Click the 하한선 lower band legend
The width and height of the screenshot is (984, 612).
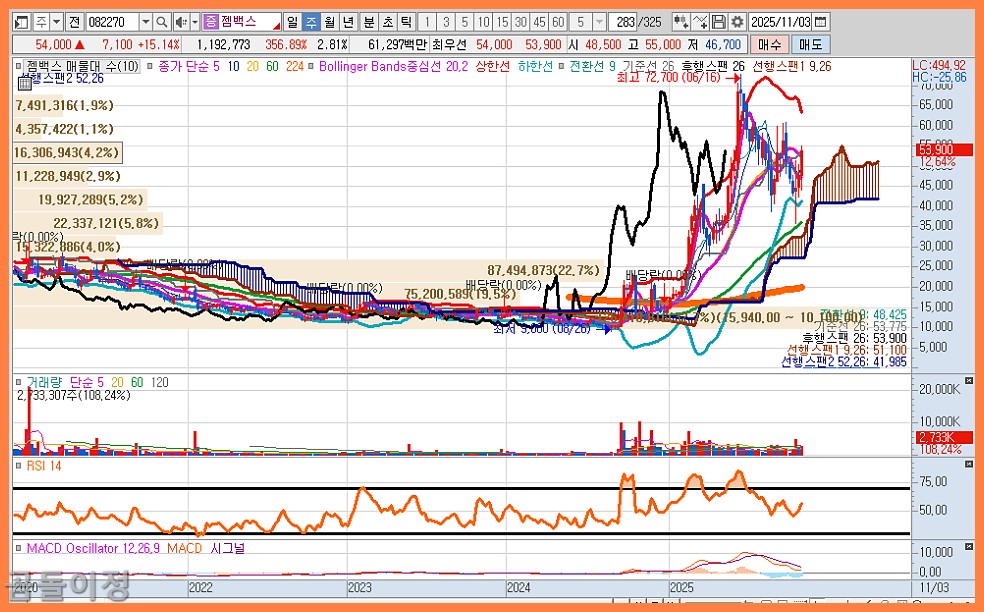pyautogui.click(x=535, y=66)
